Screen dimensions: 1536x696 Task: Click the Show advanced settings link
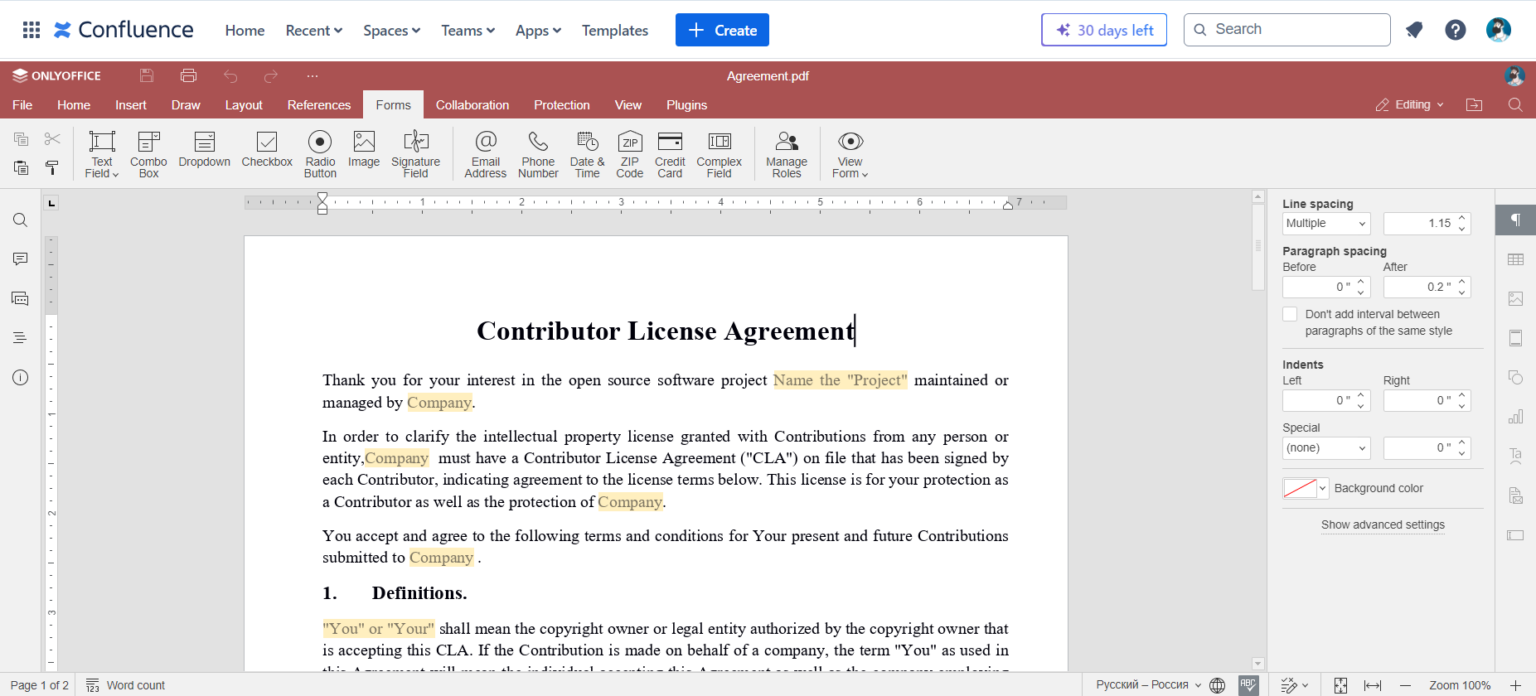click(1383, 524)
